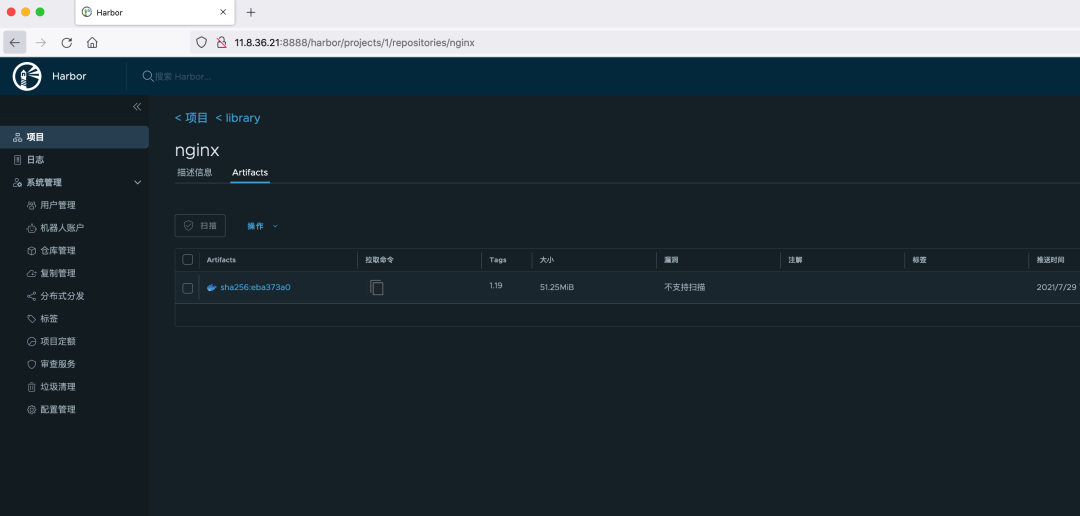This screenshot has height=516, width=1080.
Task: Click the browser forward arrow
Action: pos(41,43)
